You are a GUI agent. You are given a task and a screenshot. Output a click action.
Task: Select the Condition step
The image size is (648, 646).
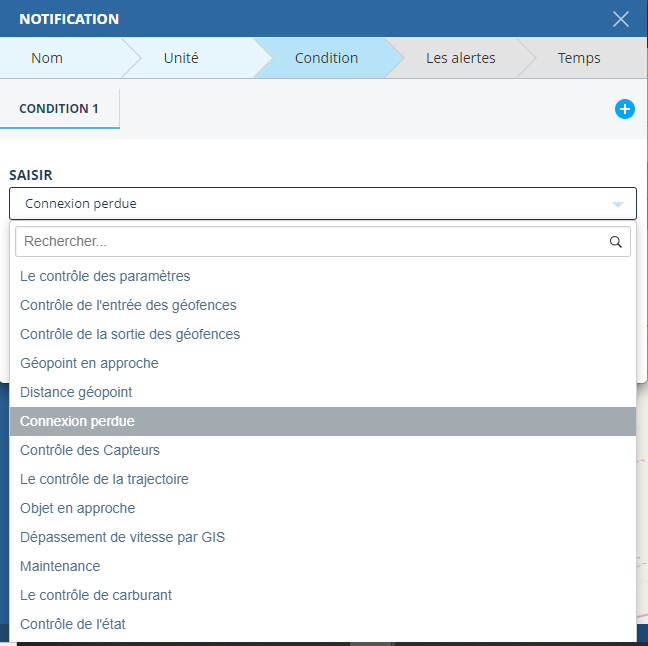326,58
